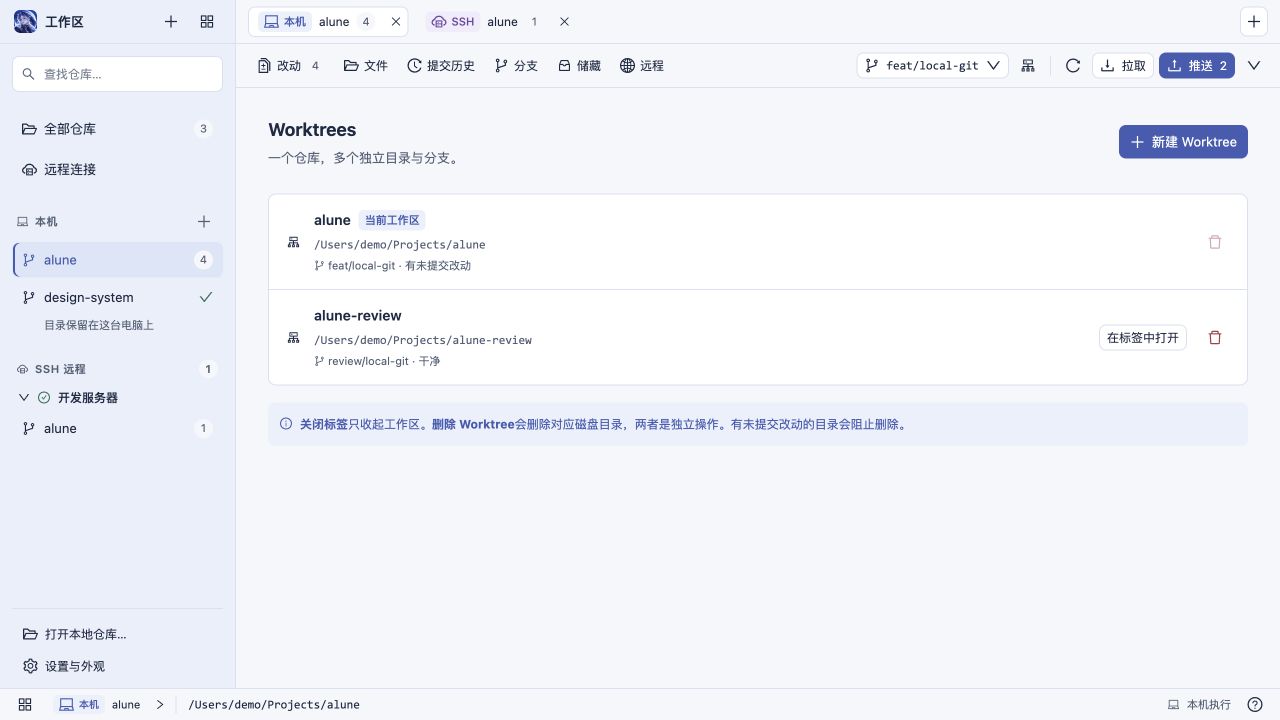The width and height of the screenshot is (1280, 720).
Task: Switch to the 文件 tab
Action: 365,66
